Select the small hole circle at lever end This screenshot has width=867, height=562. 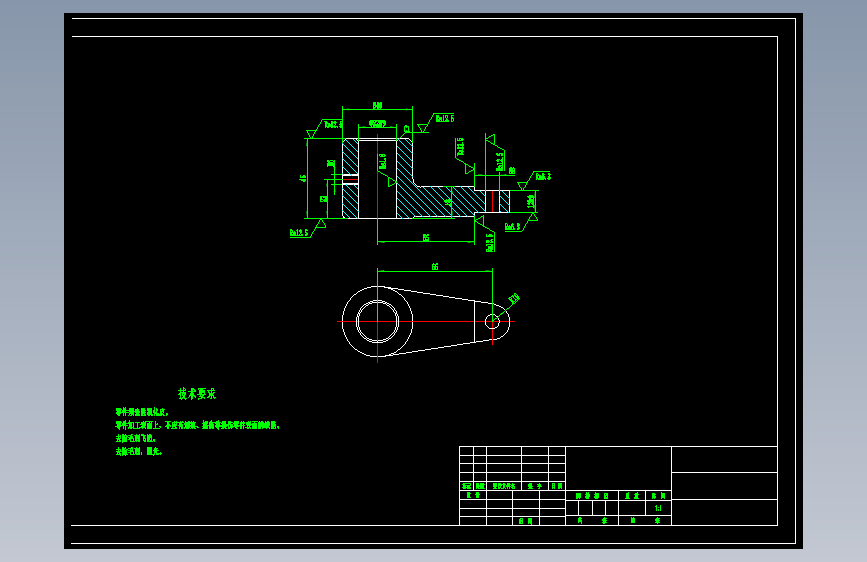pyautogui.click(x=492, y=321)
